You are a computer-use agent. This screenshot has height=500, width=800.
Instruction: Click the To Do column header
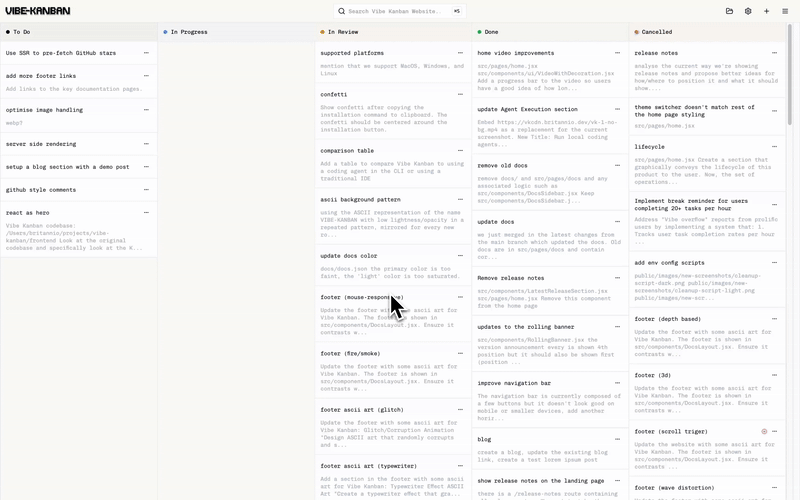tap(79, 32)
